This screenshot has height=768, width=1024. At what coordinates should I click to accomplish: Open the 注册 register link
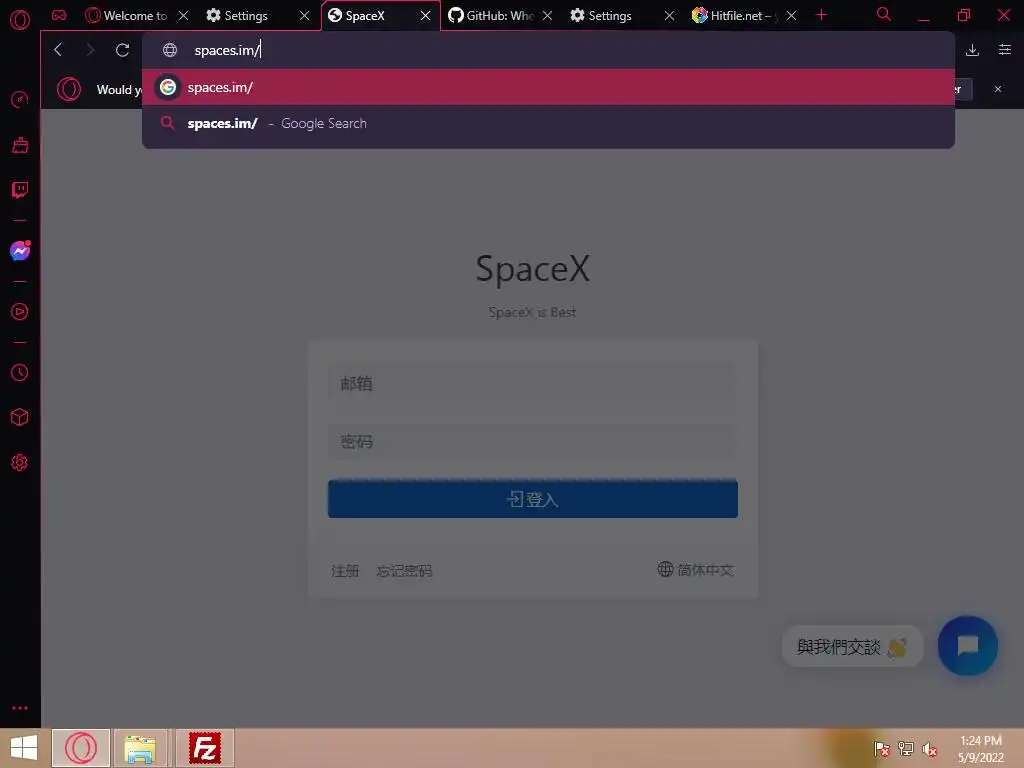345,571
